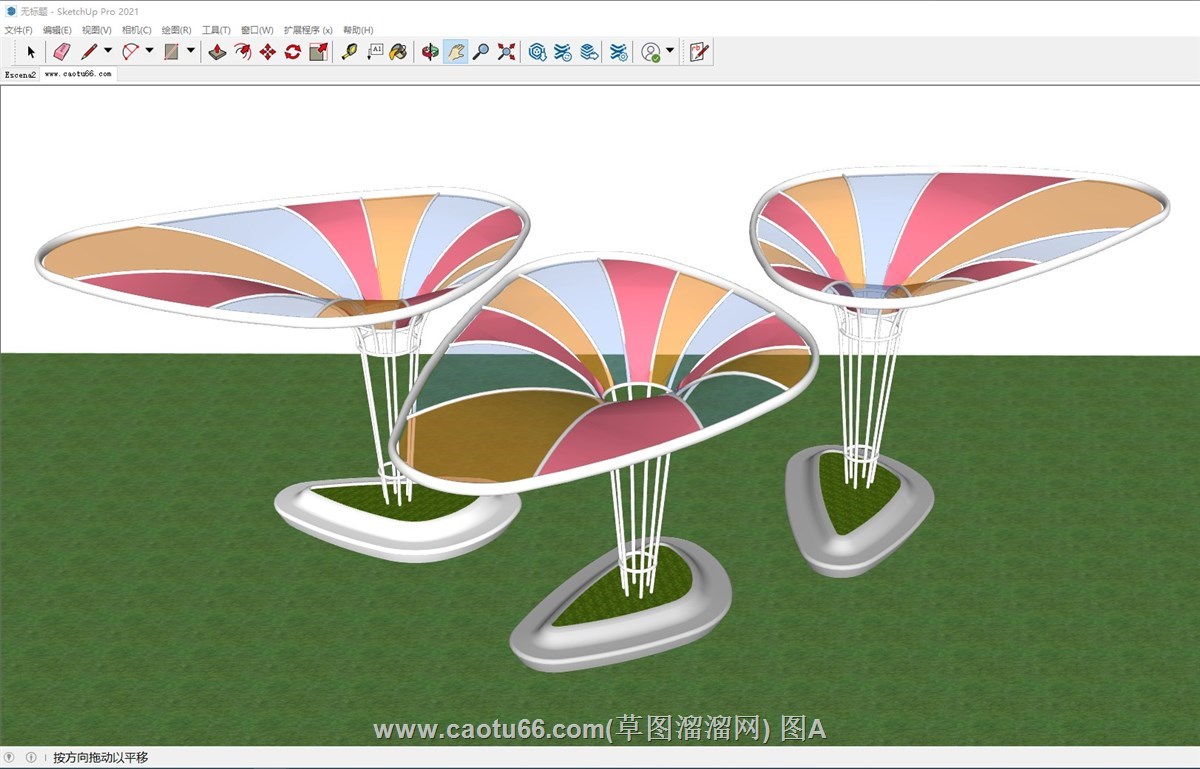Toggle the Pan hand tool

point(455,52)
